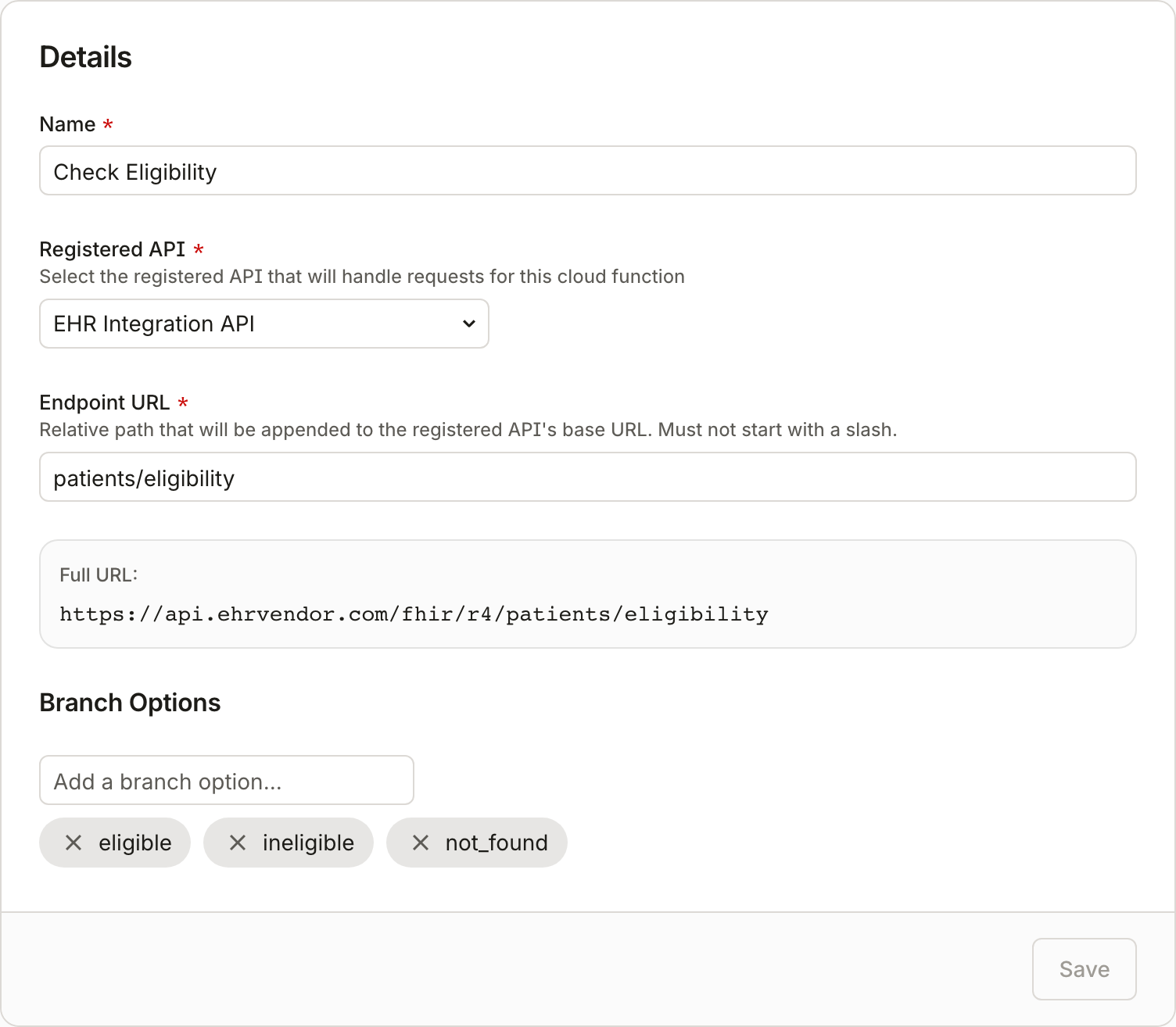Screen dimensions: 1176x1027
Task: Click the Save button
Action: (1084, 969)
